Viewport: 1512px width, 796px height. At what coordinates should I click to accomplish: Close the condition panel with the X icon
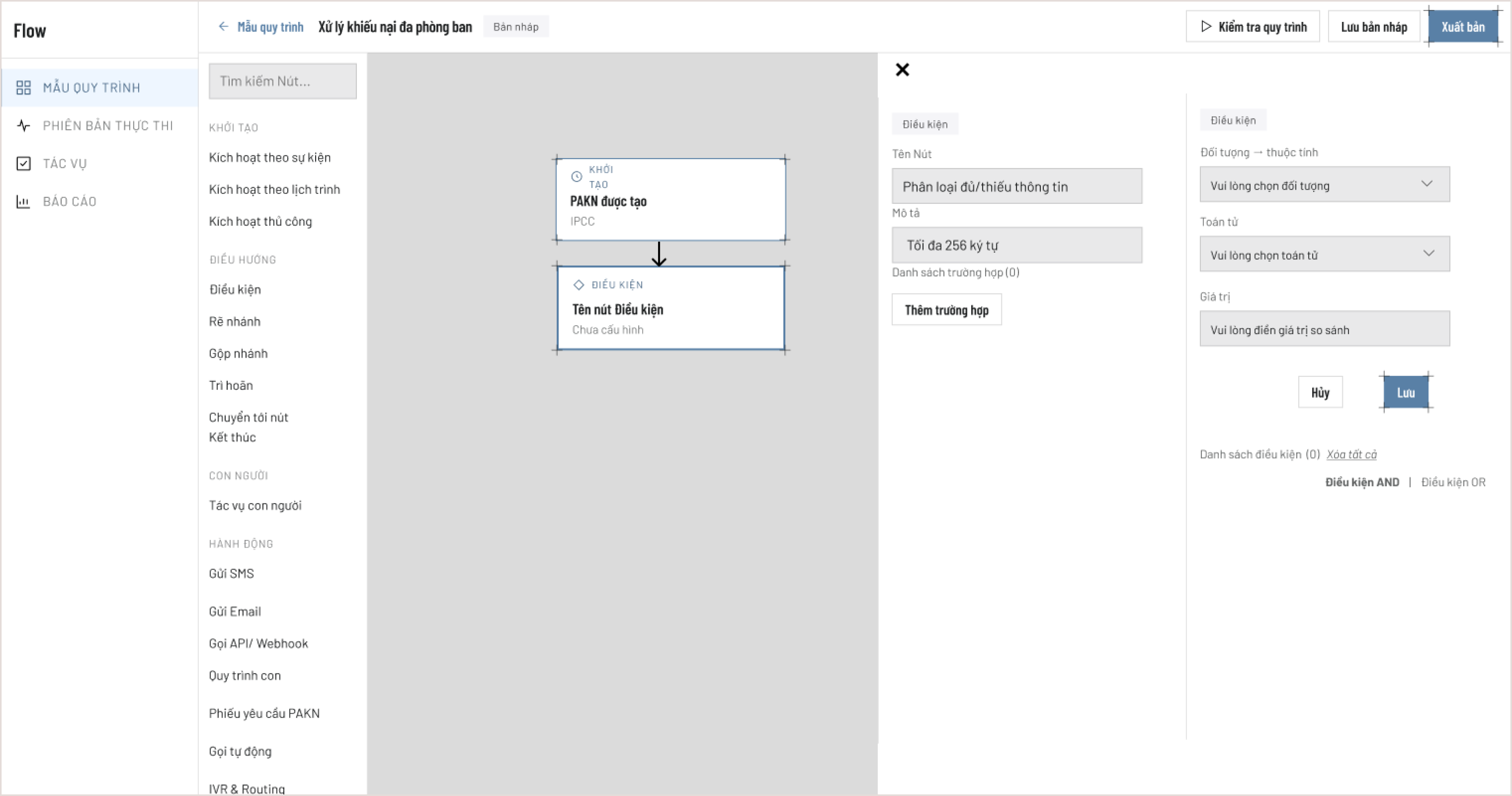[902, 70]
